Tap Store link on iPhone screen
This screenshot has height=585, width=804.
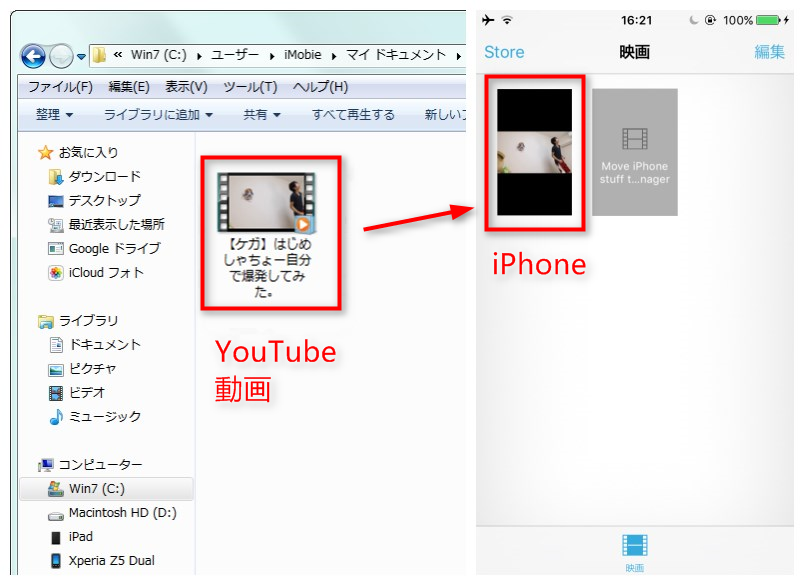(x=504, y=52)
